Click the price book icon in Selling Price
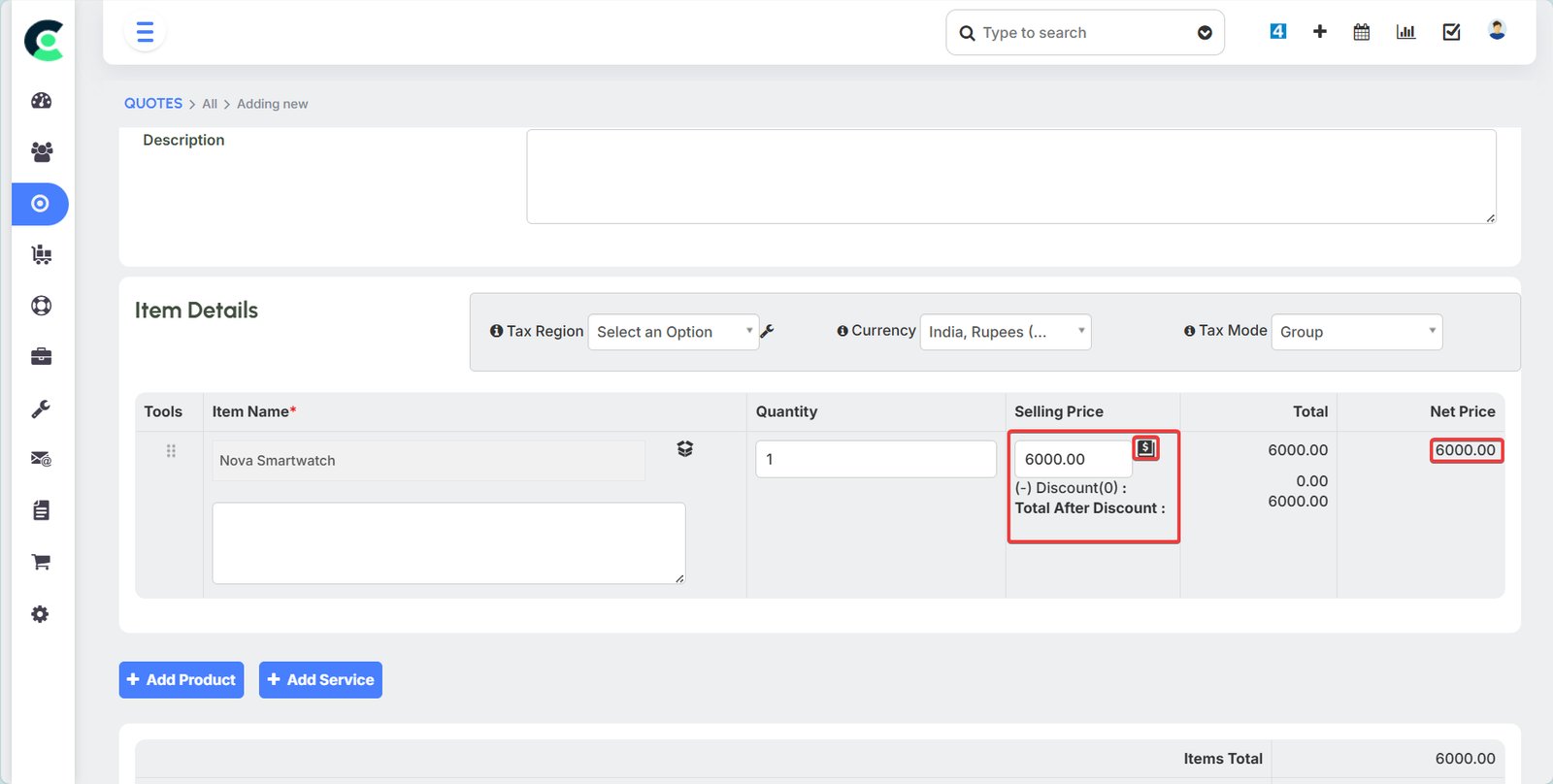The image size is (1553, 784). tap(1145, 448)
